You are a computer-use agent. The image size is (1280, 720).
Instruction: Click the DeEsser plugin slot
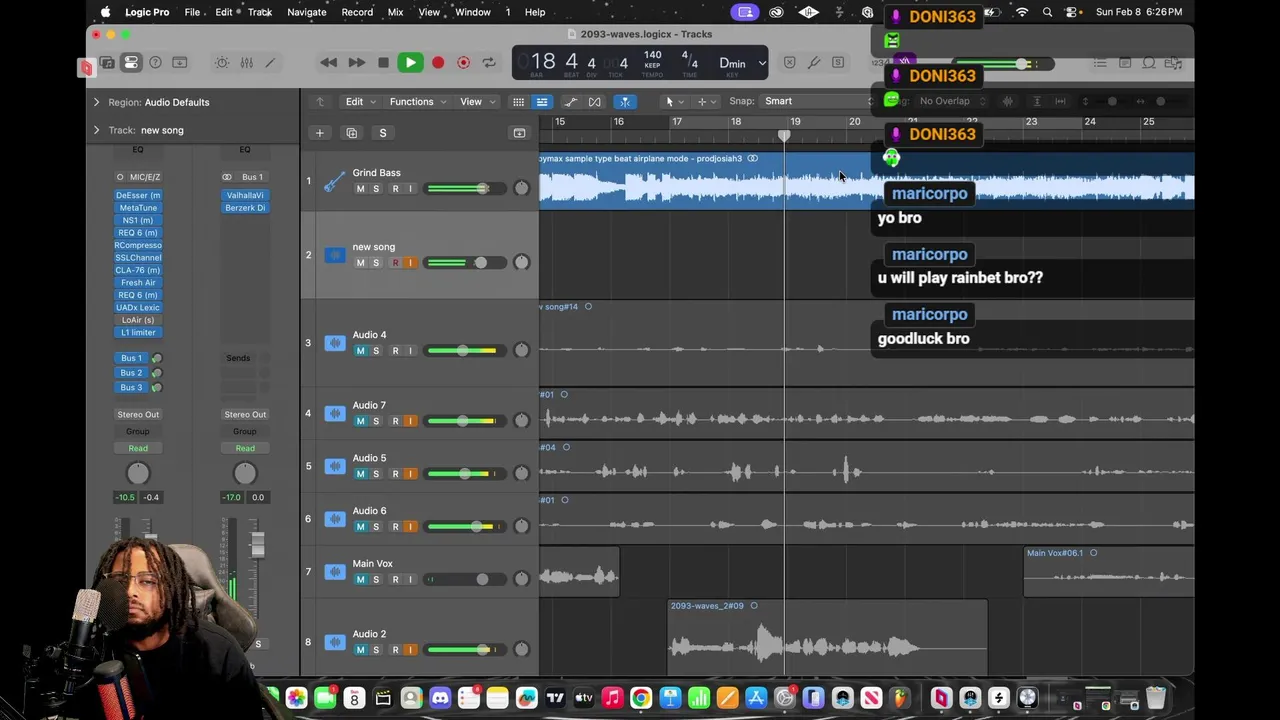138,195
